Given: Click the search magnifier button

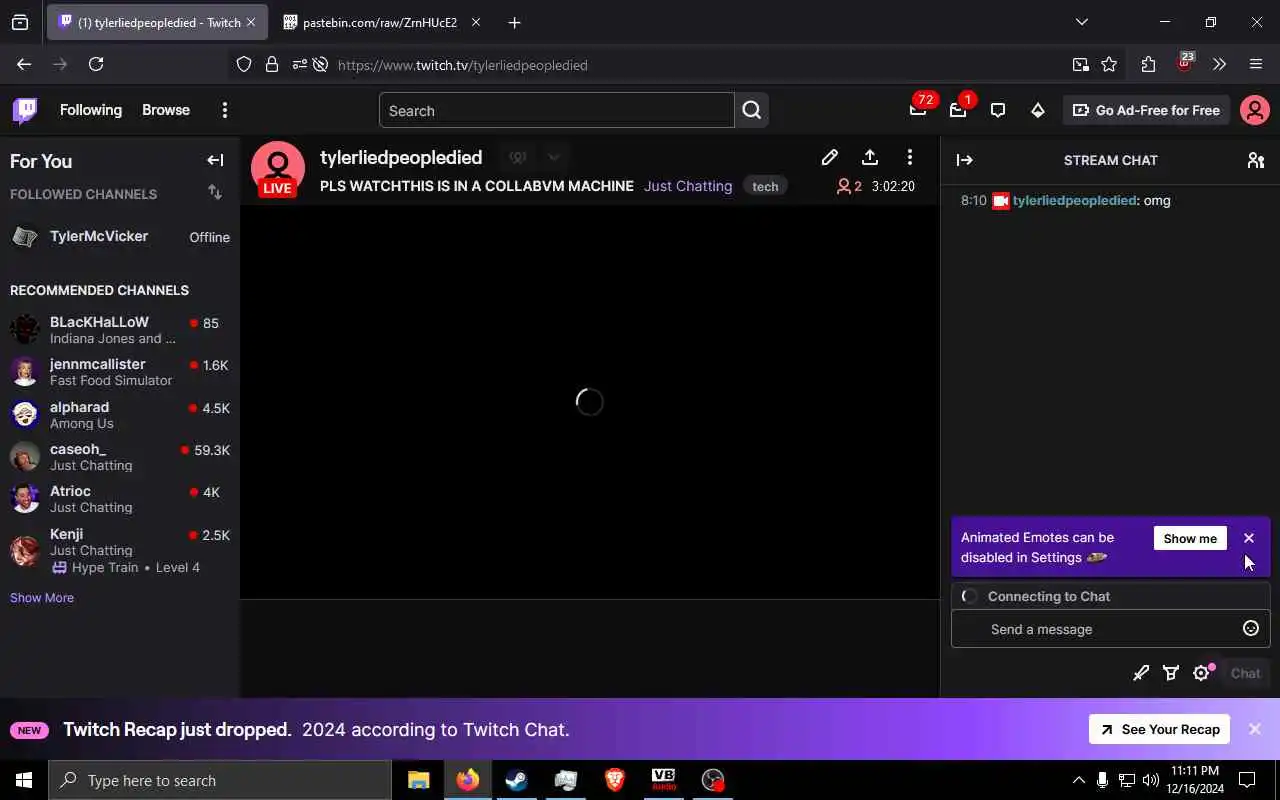Looking at the screenshot, I should coord(752,110).
